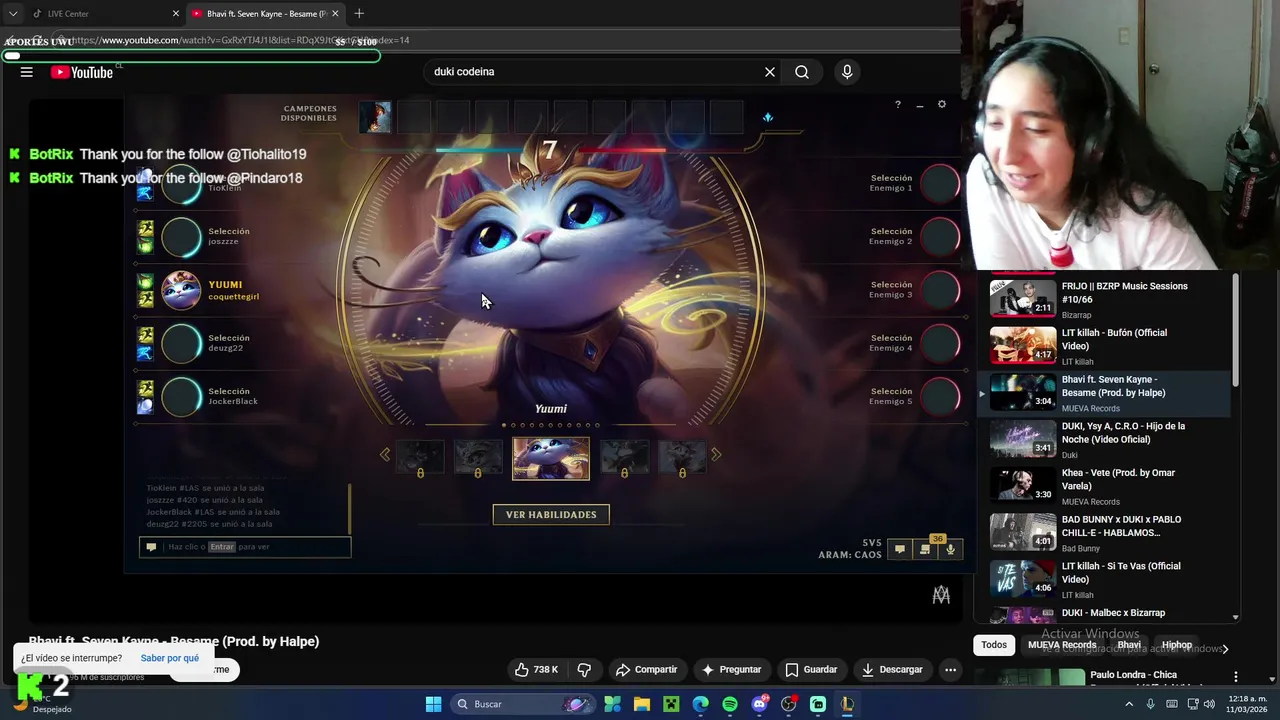The height and width of the screenshot is (720, 1280).
Task: Open a new browser tab
Action: click(359, 14)
